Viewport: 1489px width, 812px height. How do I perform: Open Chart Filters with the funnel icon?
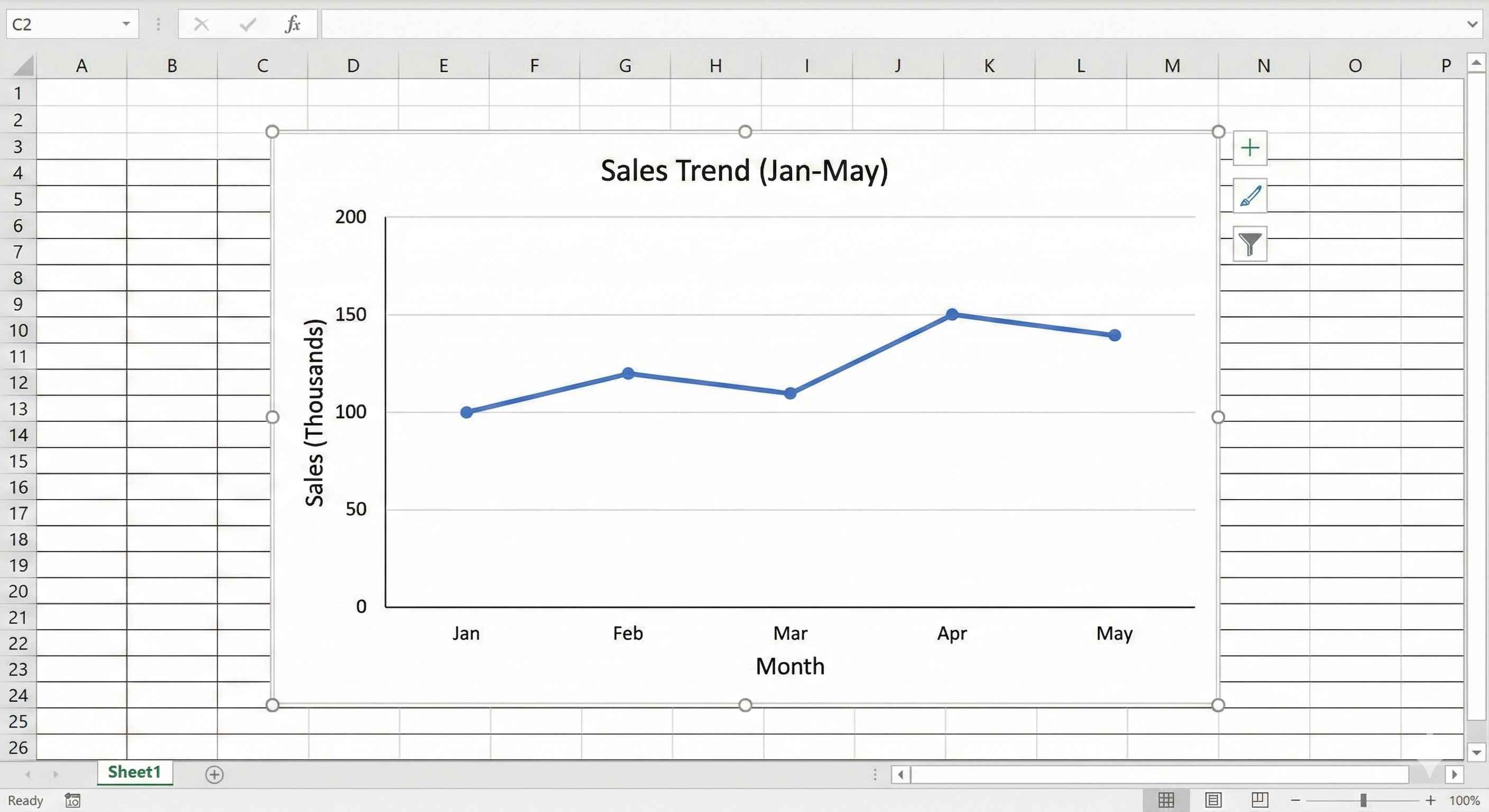click(x=1249, y=244)
